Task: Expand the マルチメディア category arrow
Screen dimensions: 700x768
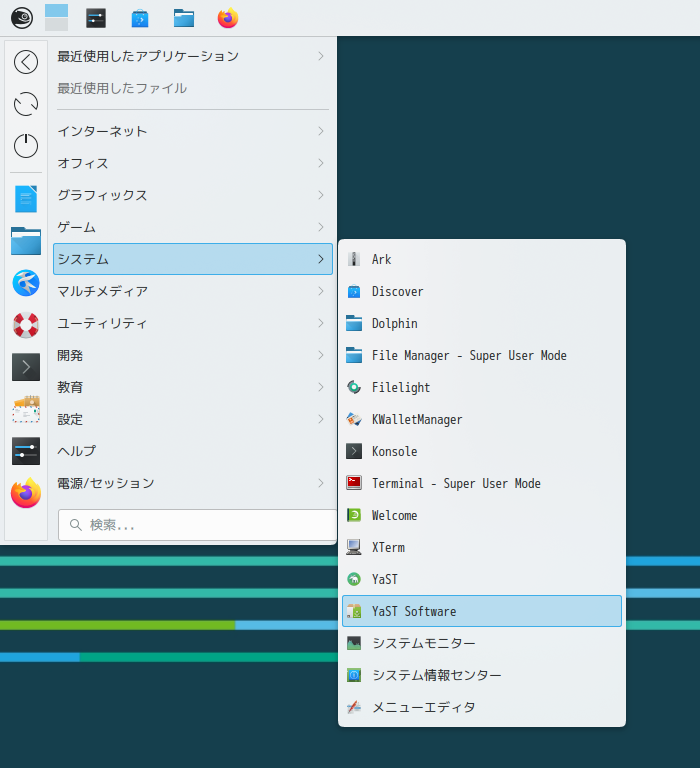Action: click(x=321, y=291)
